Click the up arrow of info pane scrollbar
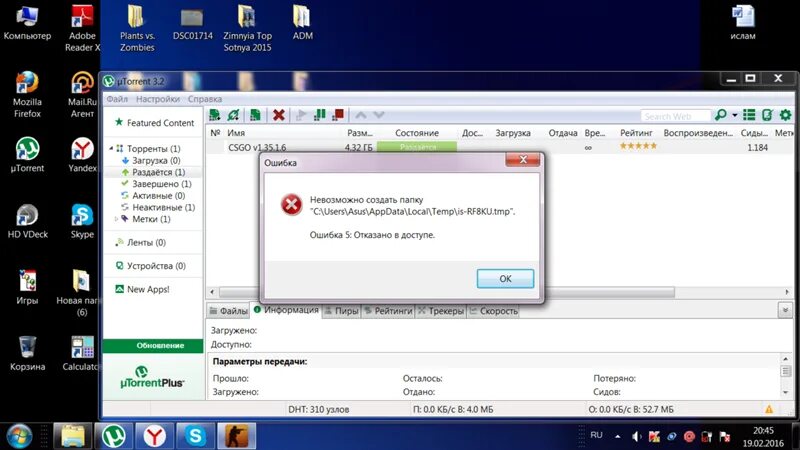 tap(786, 359)
